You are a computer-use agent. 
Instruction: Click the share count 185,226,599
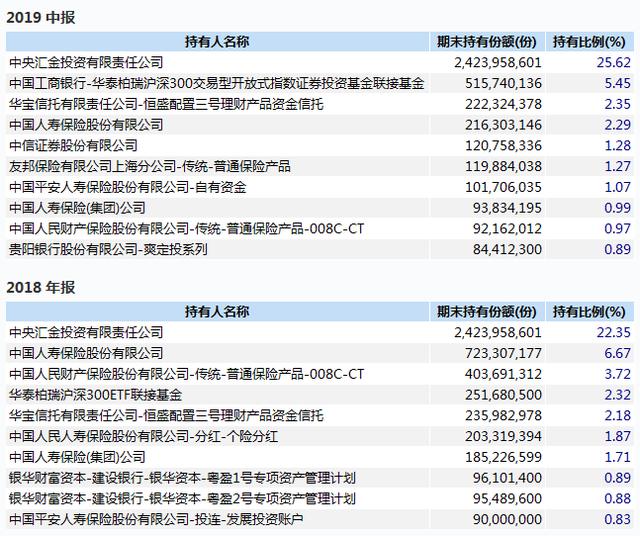coord(503,458)
